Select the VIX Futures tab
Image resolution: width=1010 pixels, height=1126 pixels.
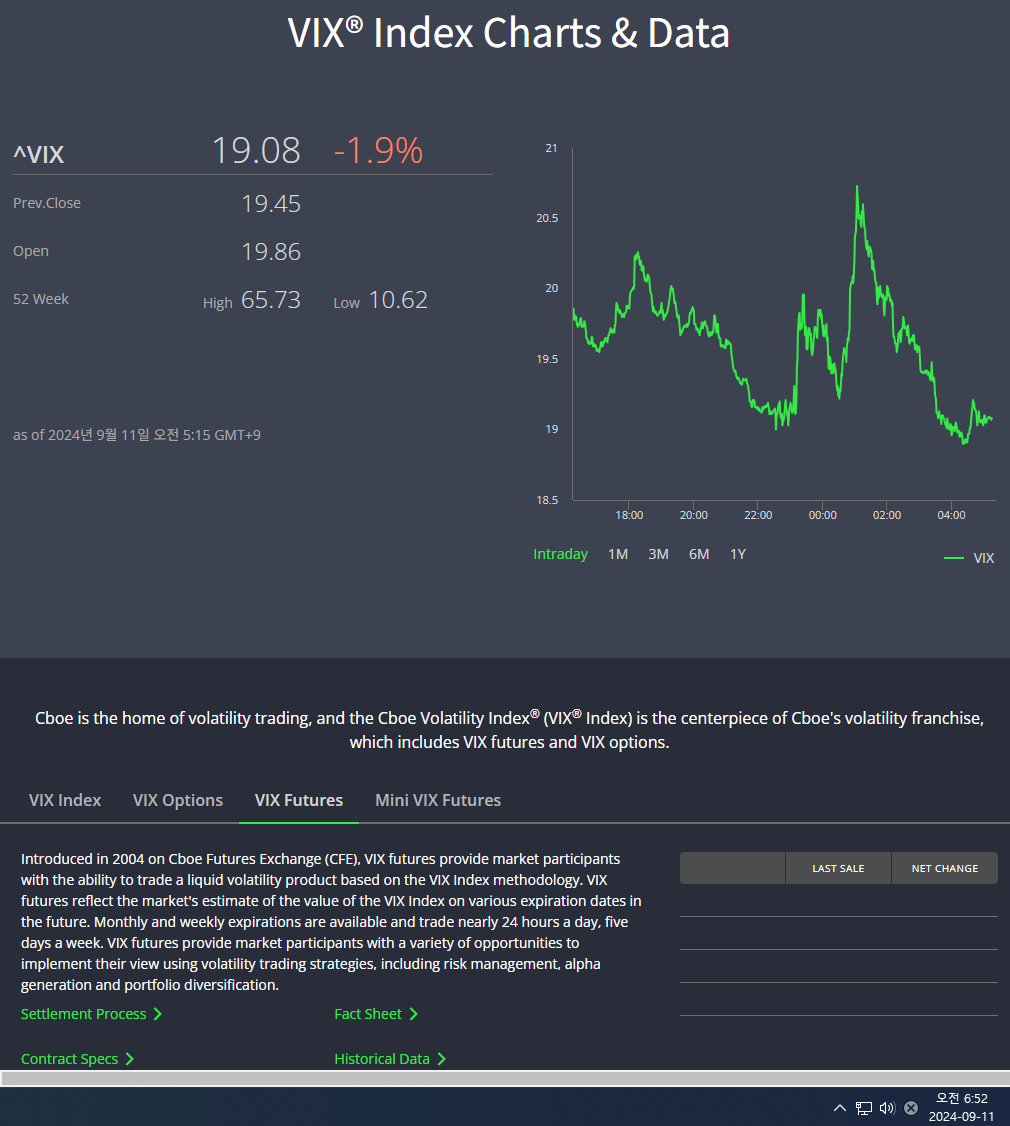[x=299, y=800]
